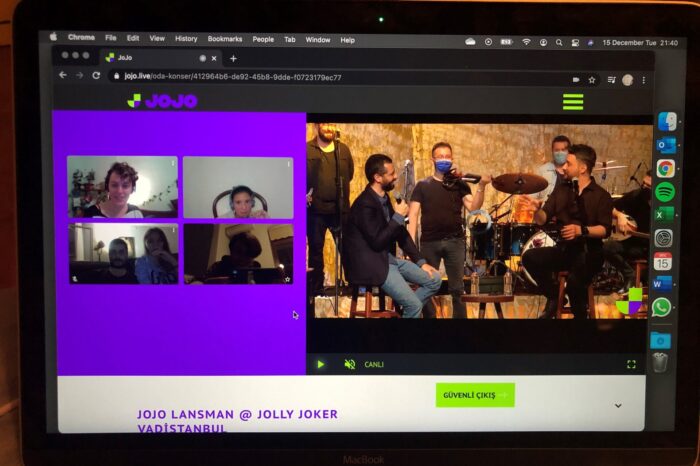
Task: Click the battery status icon
Action: click(x=506, y=42)
